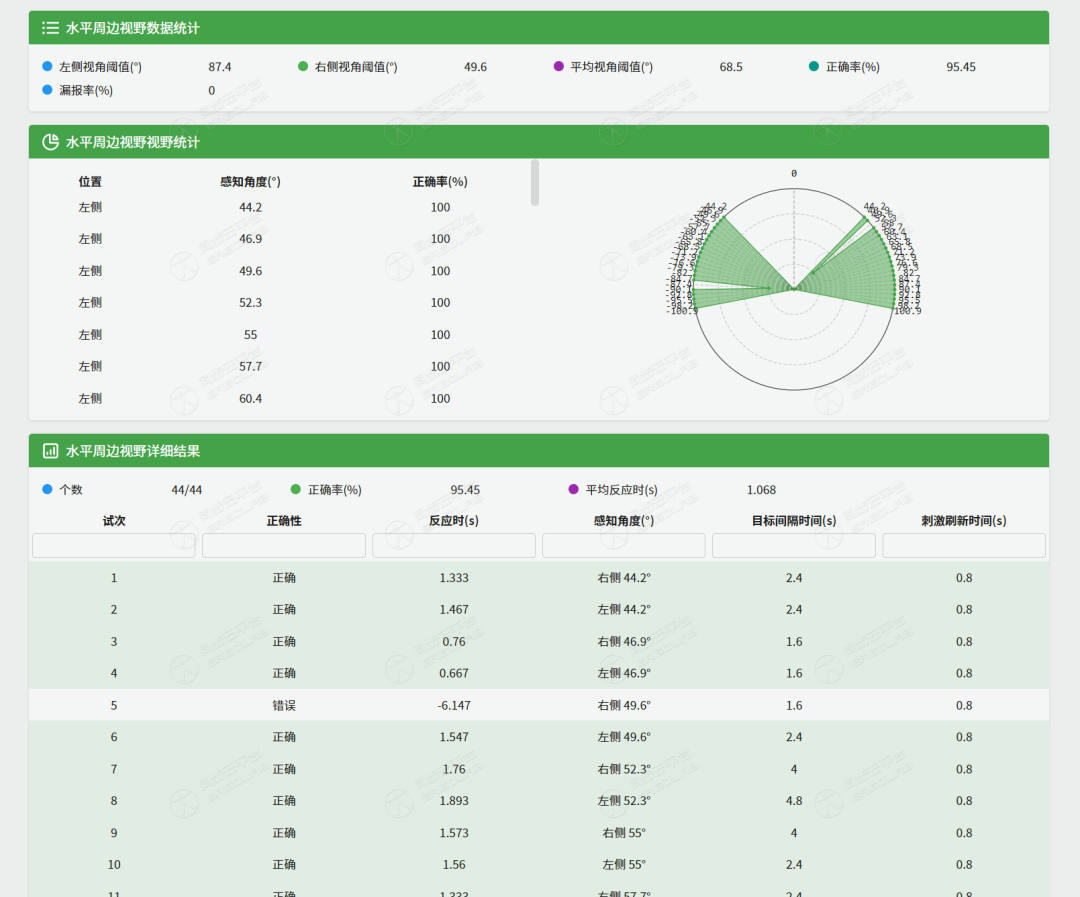Click the 正确性 column header
Screen dimensions: 1080x897
284,521
